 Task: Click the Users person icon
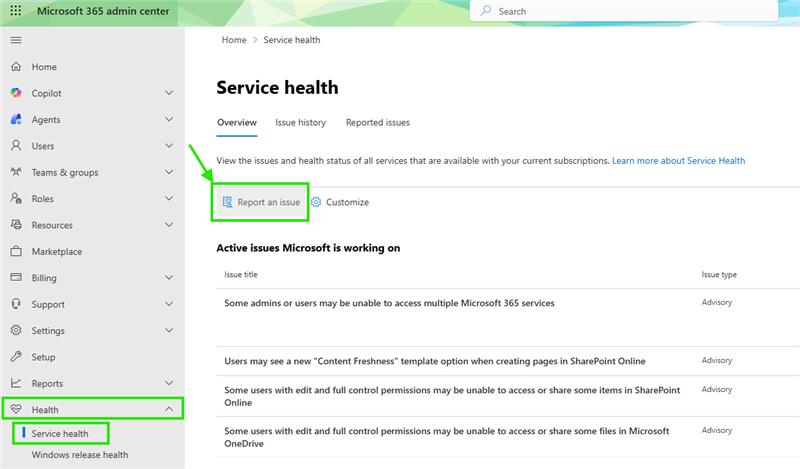pos(16,146)
